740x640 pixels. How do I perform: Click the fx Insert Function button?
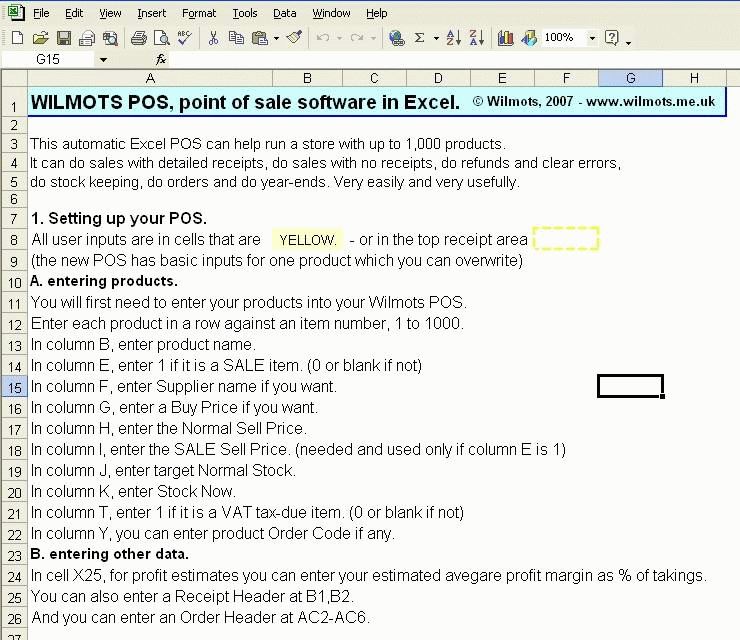(x=161, y=59)
